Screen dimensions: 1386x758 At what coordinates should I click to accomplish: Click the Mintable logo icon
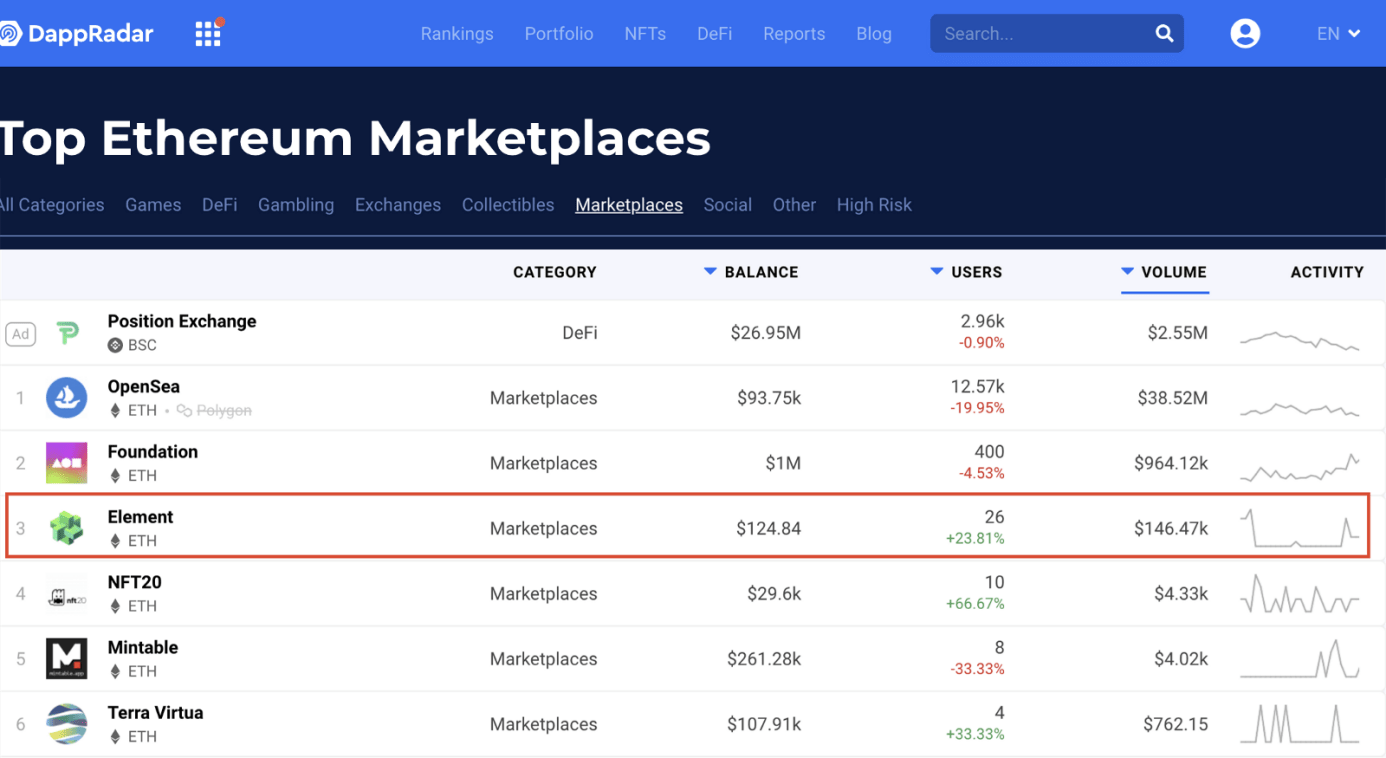pyautogui.click(x=67, y=659)
